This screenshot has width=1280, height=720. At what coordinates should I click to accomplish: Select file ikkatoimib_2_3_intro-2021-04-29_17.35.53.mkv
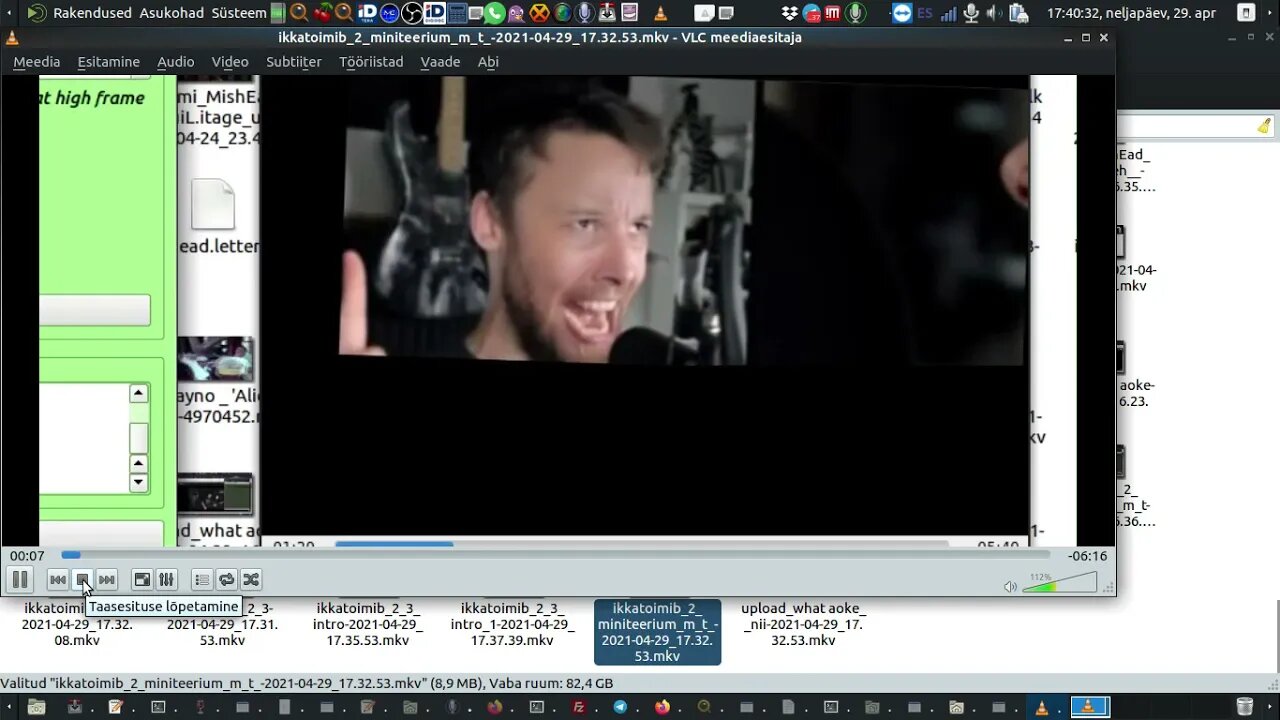pyautogui.click(x=367, y=624)
